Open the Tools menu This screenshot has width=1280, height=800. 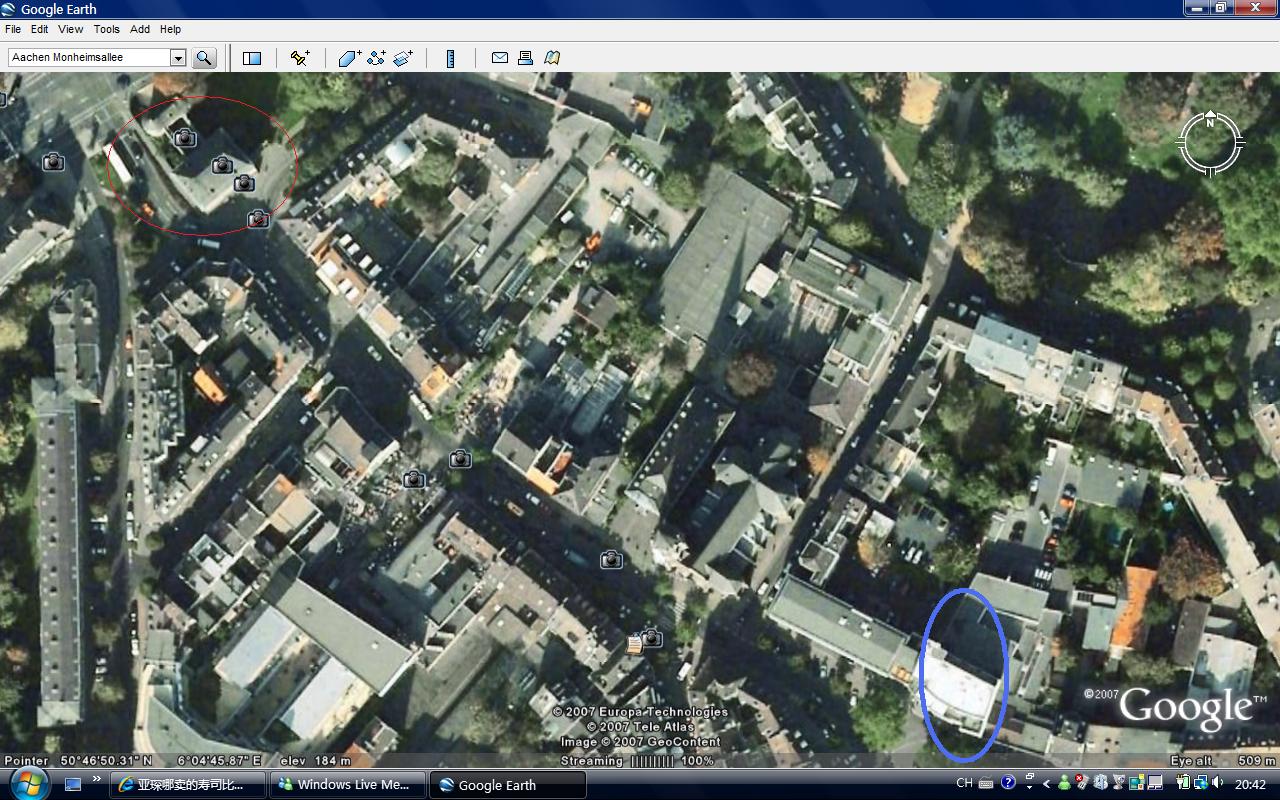coord(107,30)
